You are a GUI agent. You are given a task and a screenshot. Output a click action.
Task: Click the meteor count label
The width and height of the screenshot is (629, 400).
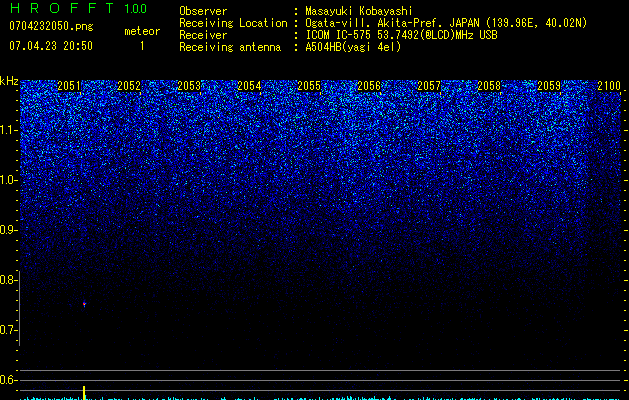coord(142,31)
